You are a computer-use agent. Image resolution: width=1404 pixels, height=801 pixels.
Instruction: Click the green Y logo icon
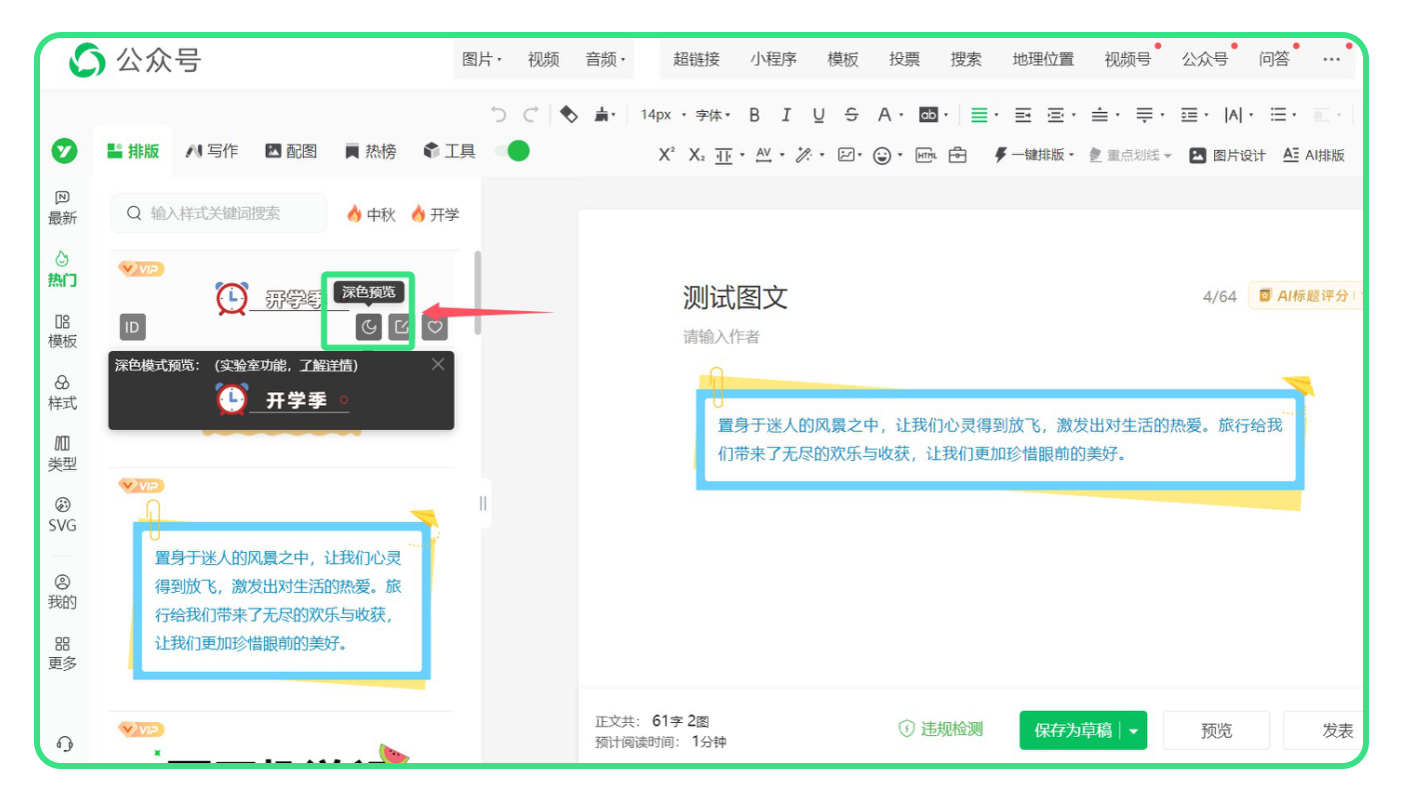(65, 151)
